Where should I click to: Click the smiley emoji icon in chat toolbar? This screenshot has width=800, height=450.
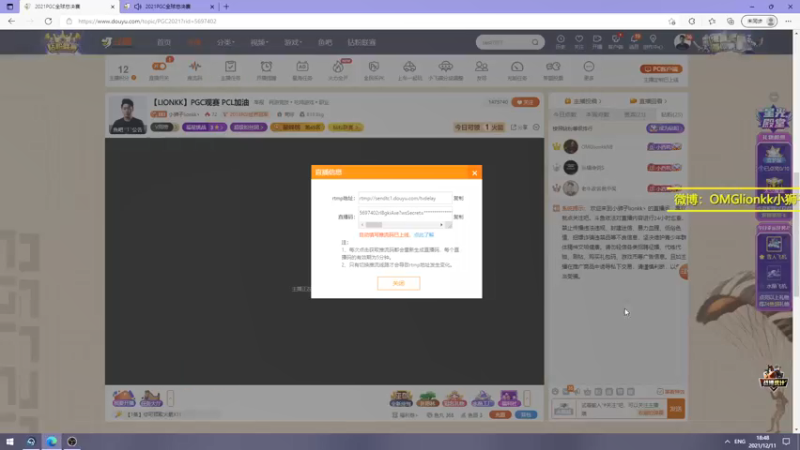(x=555, y=391)
